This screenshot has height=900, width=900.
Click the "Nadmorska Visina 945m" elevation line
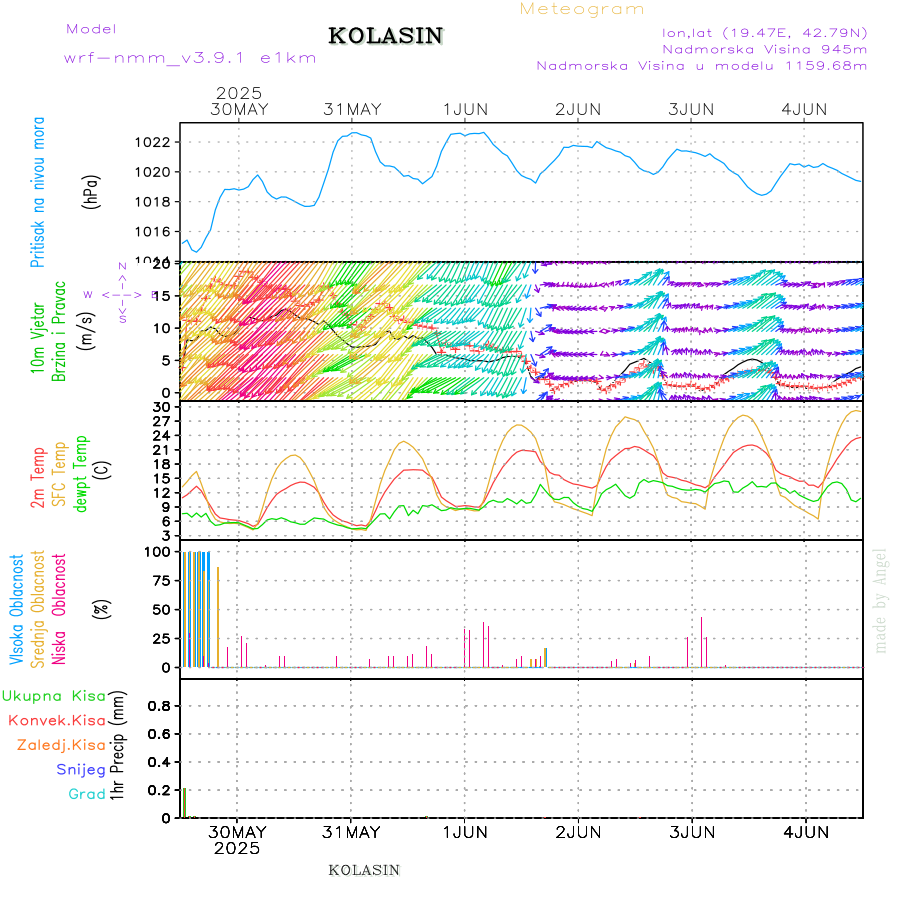(x=765, y=49)
